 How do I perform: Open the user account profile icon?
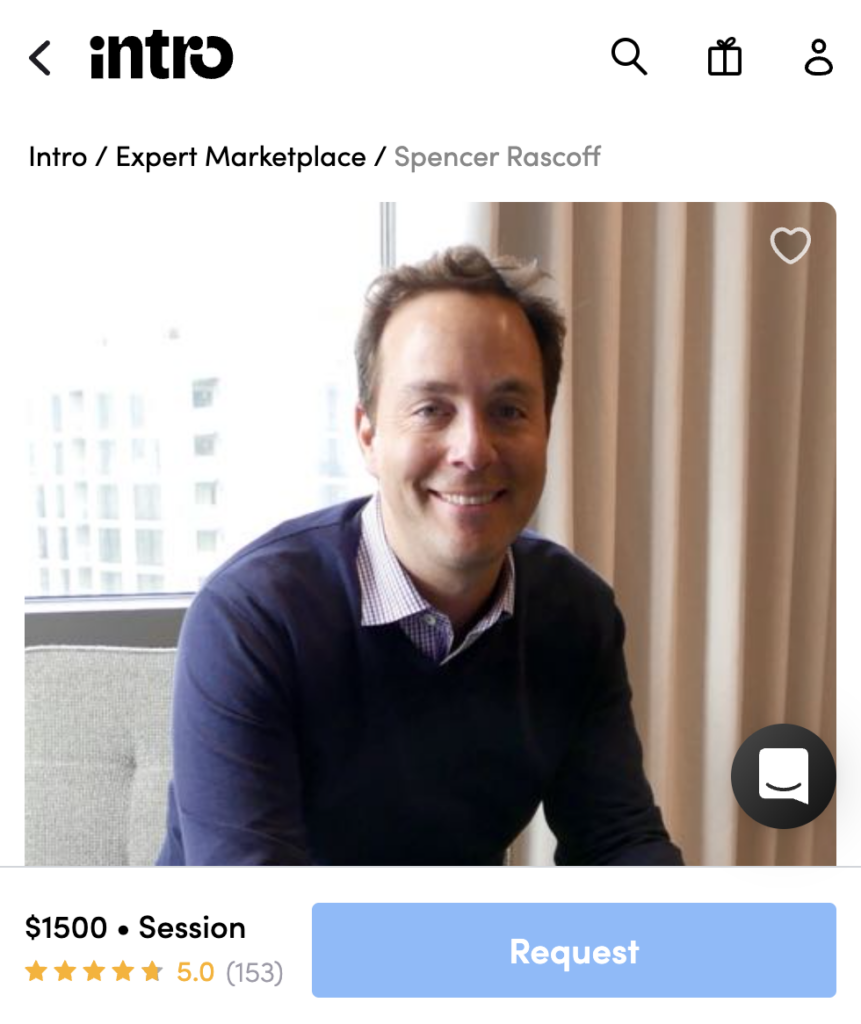coord(819,57)
